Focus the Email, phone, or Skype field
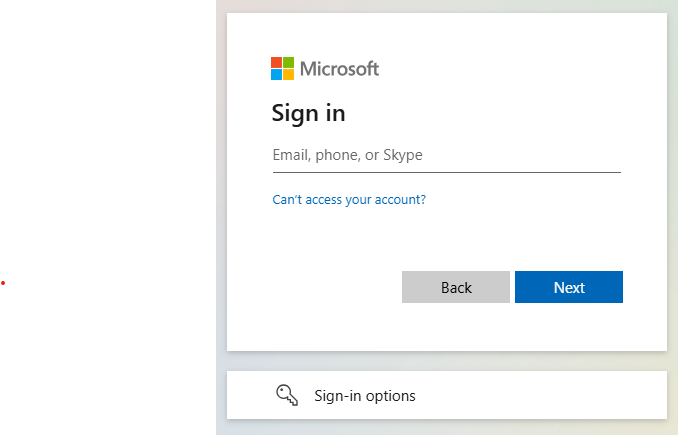This screenshot has width=678, height=435. click(x=446, y=156)
